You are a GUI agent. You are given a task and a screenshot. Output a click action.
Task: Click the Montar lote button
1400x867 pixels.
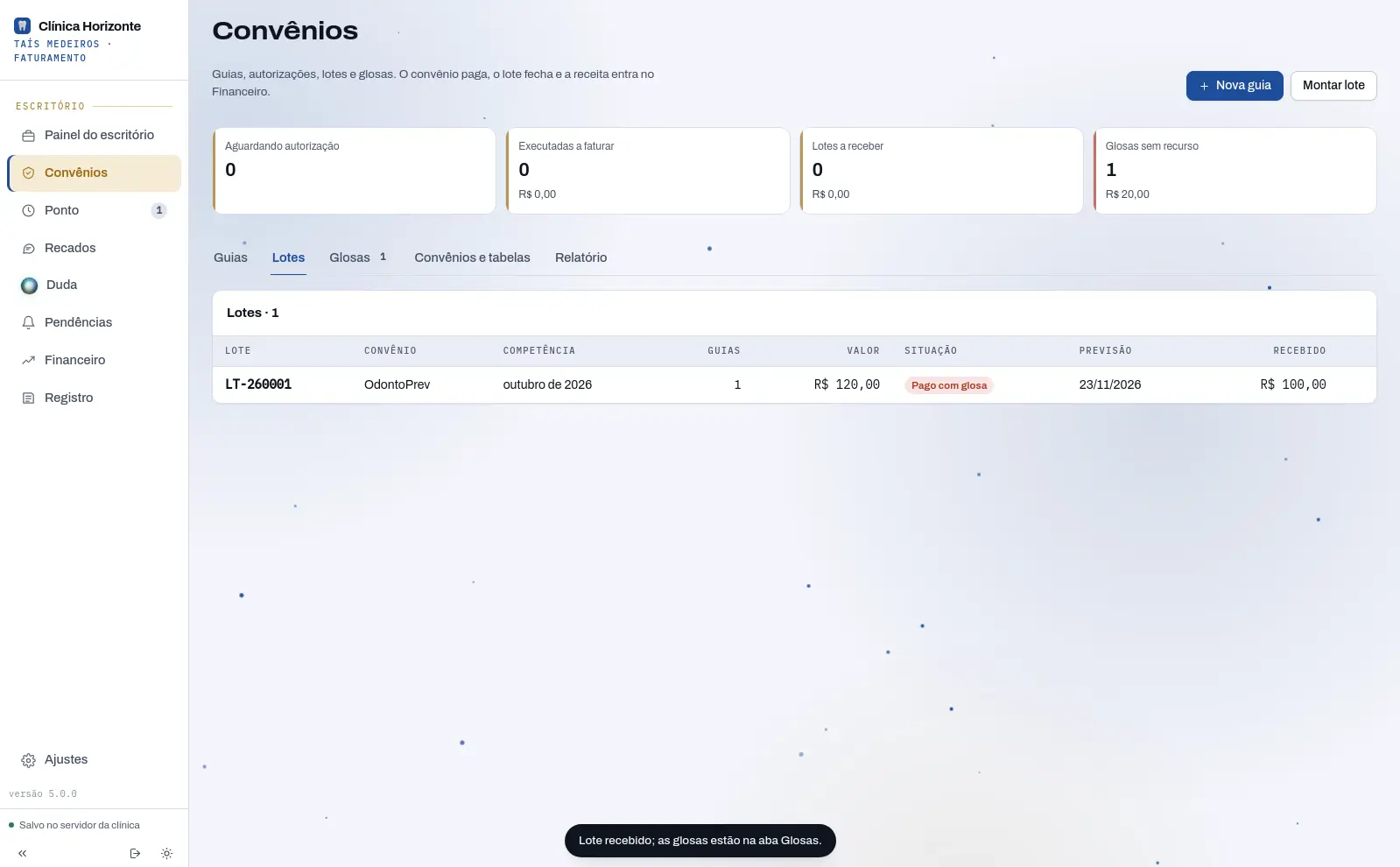pos(1333,86)
